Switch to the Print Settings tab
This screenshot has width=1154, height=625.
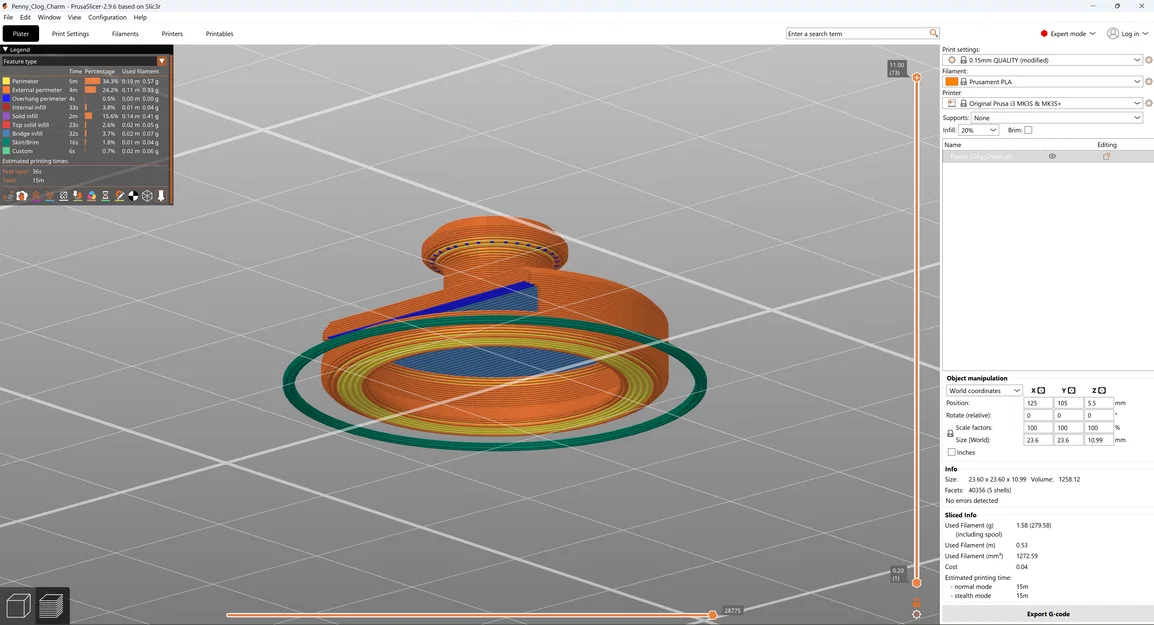tap(71, 34)
